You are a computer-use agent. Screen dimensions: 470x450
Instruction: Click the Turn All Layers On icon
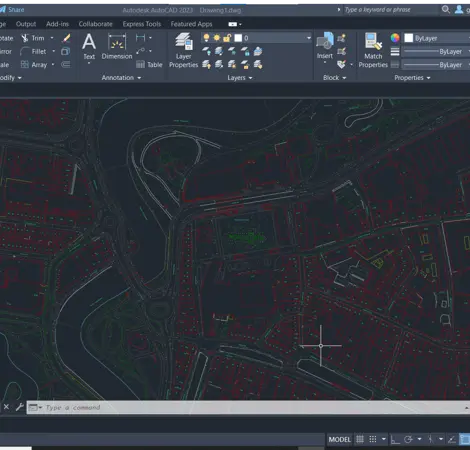206,64
